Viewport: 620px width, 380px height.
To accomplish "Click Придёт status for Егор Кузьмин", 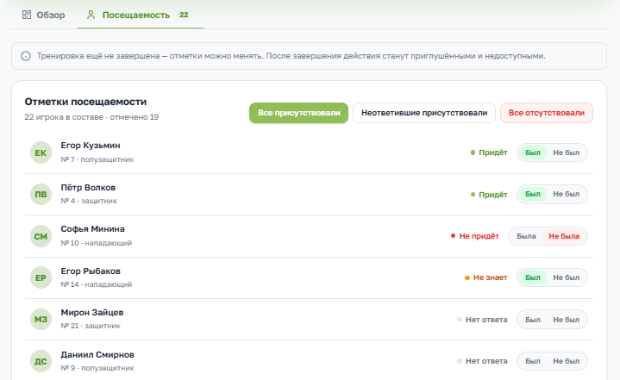I will tap(489, 153).
